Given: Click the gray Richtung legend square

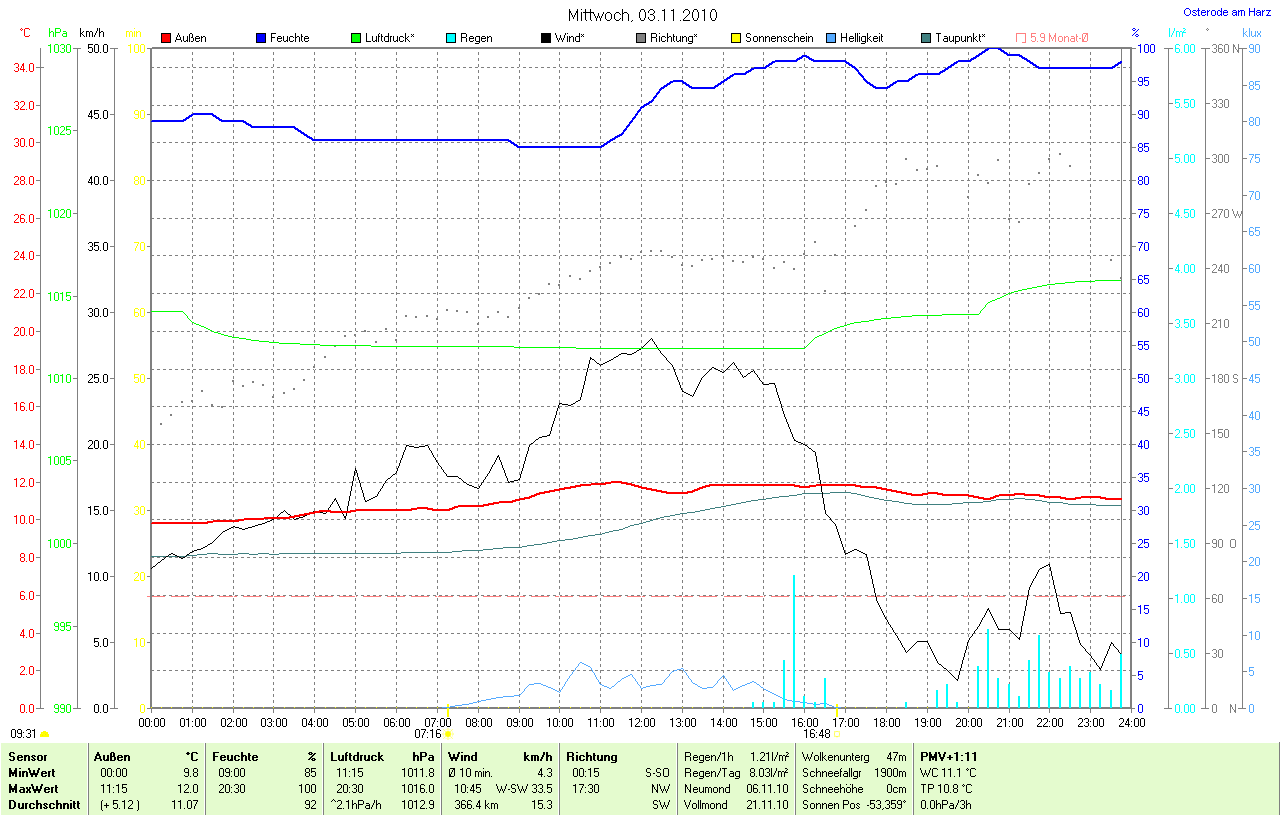Looking at the screenshot, I should [641, 38].
